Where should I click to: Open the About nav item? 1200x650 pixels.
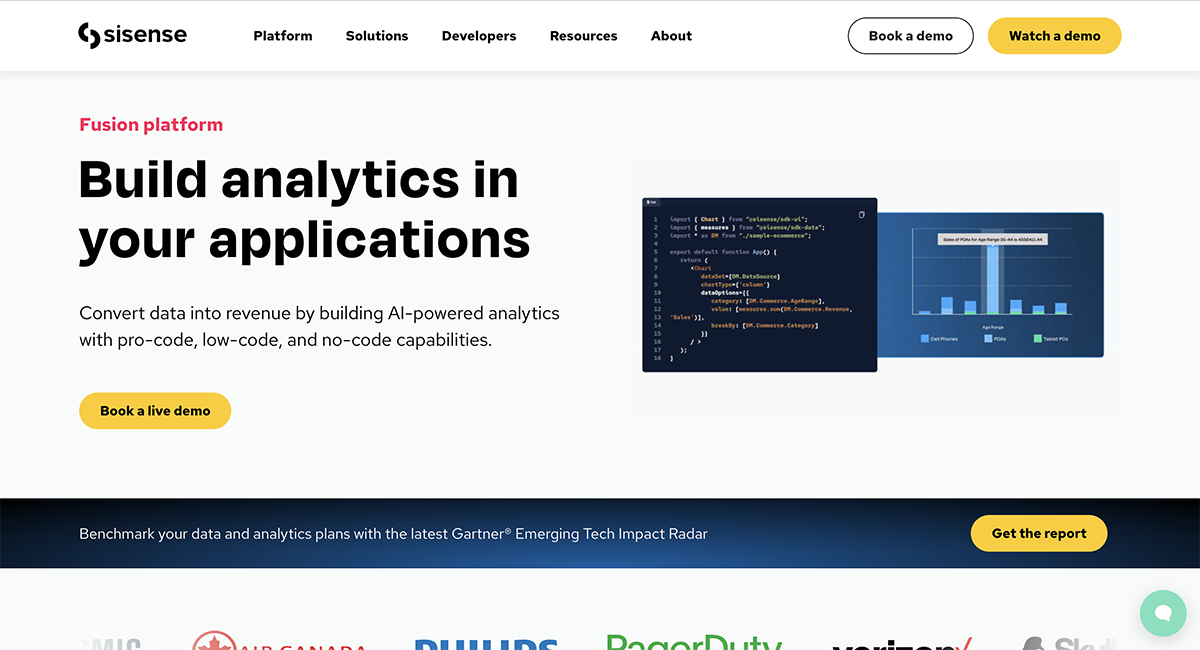[x=671, y=36]
